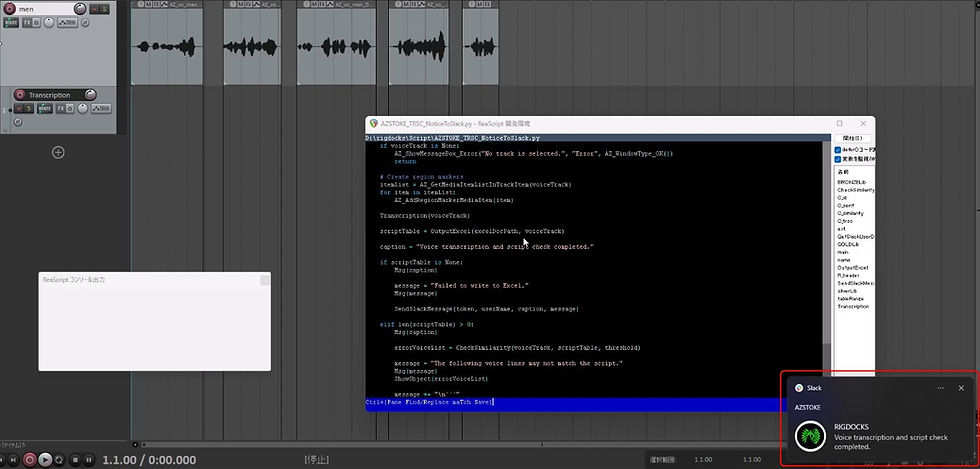Select silverLib in the variable list
This screenshot has height=469, width=980.
click(x=847, y=291)
